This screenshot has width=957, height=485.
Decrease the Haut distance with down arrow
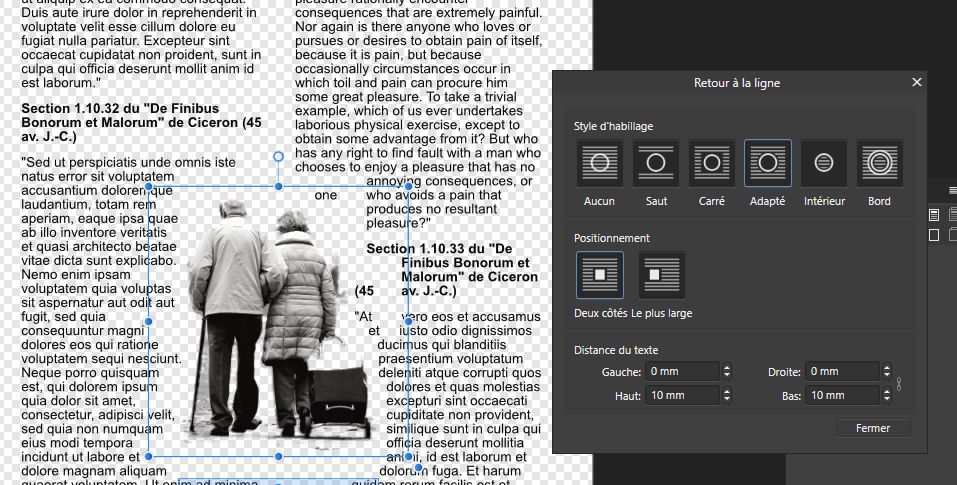point(726,400)
